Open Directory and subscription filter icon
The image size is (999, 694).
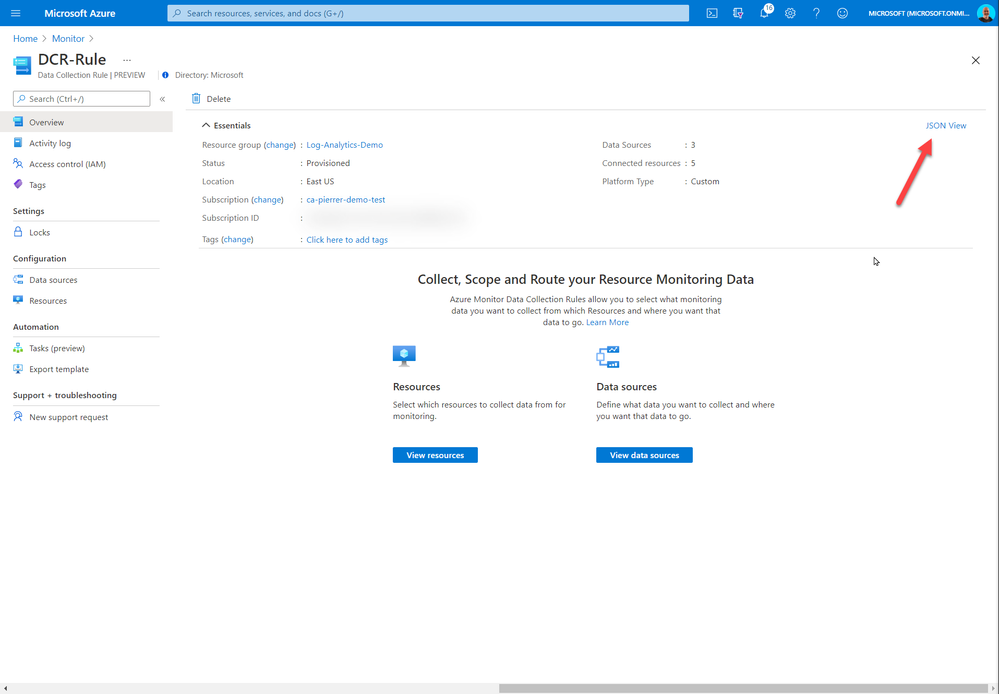(x=738, y=13)
